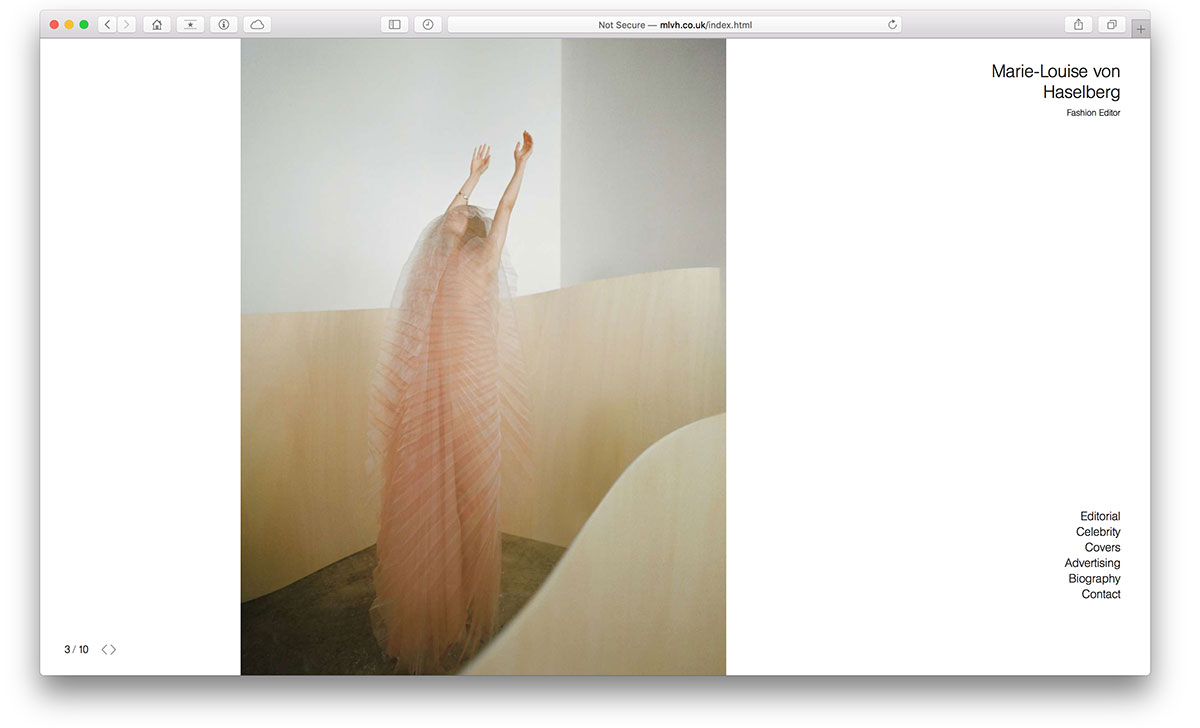Minimize window with yellow button
1200x728 pixels.
point(69,24)
